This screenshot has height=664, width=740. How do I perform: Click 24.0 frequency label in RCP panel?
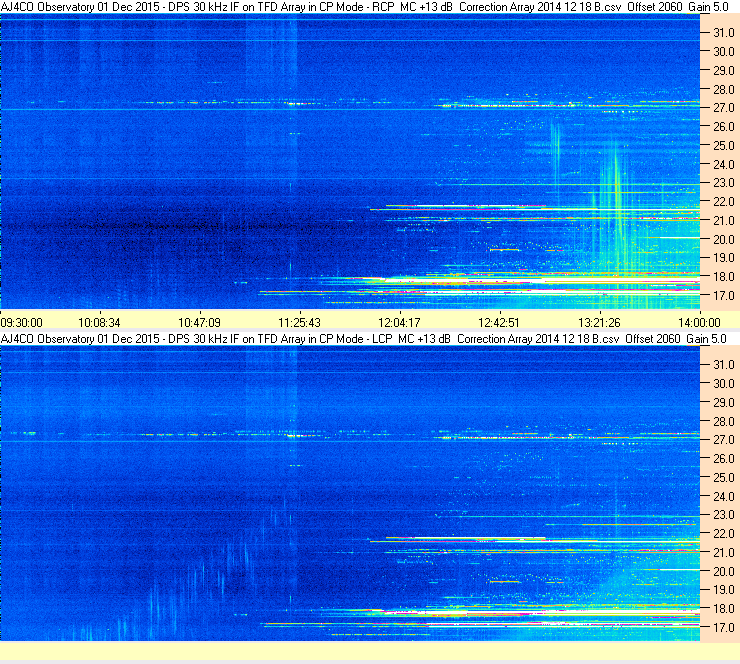(723, 165)
